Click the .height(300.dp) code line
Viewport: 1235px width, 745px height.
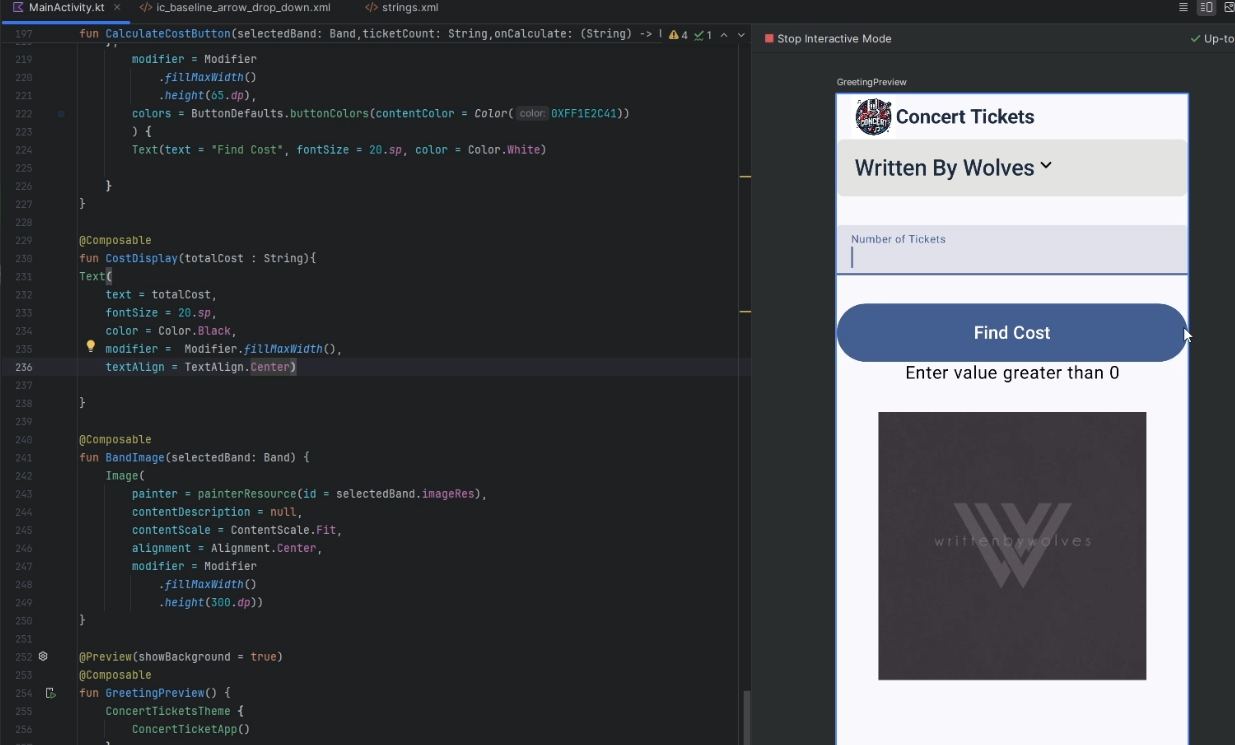210,603
